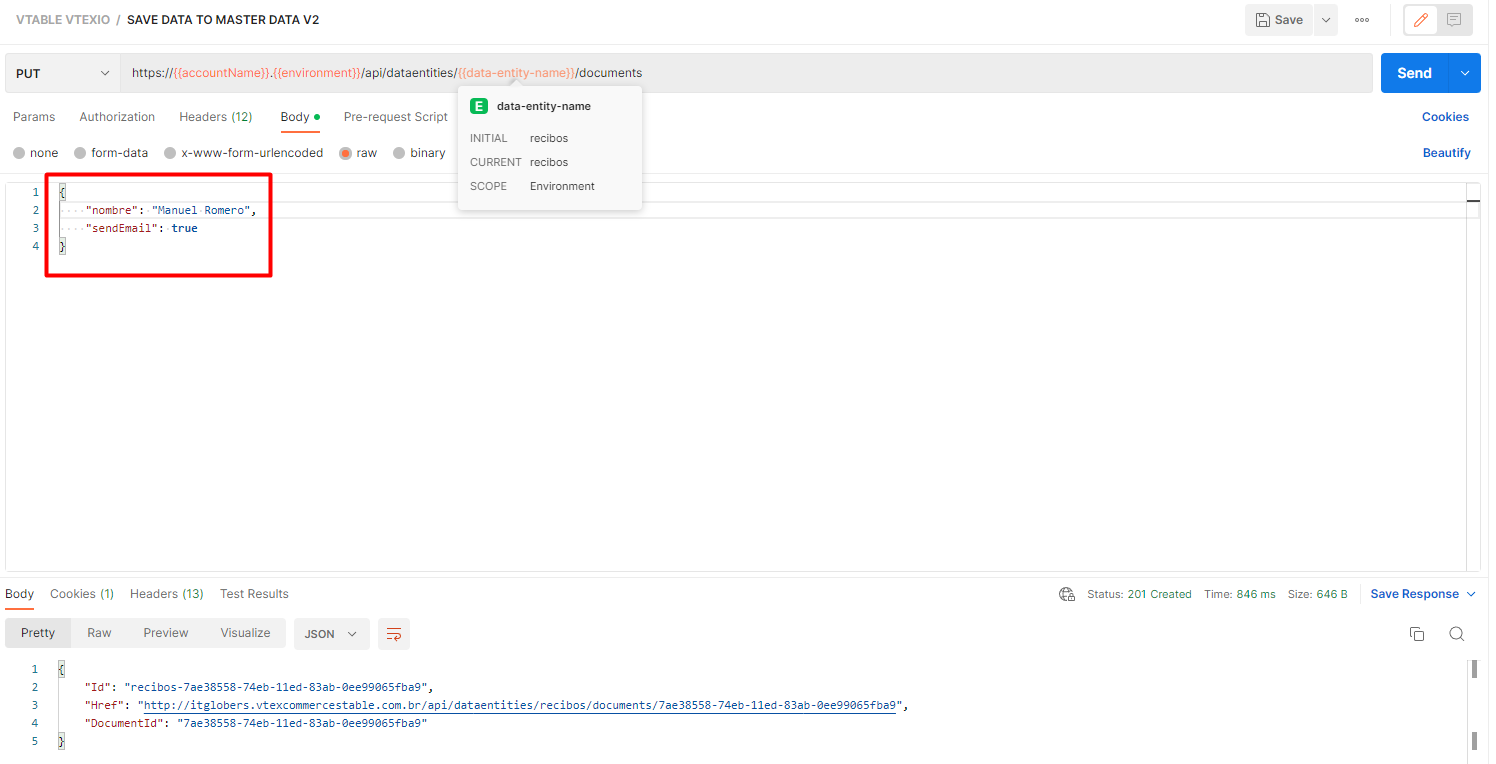This screenshot has width=1496, height=764.
Task: Select the none body type
Action: click(36, 153)
